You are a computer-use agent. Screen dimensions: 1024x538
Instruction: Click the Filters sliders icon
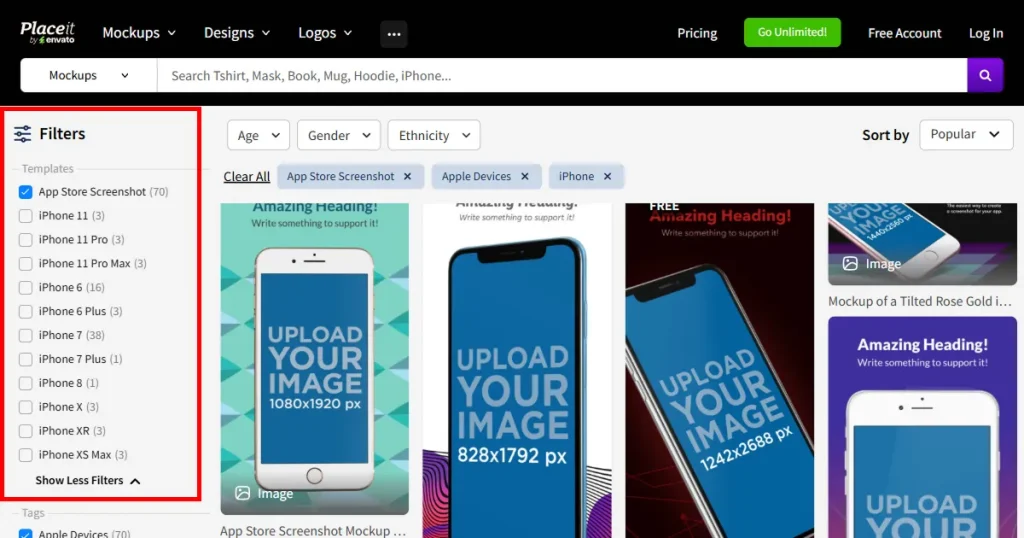pos(22,134)
